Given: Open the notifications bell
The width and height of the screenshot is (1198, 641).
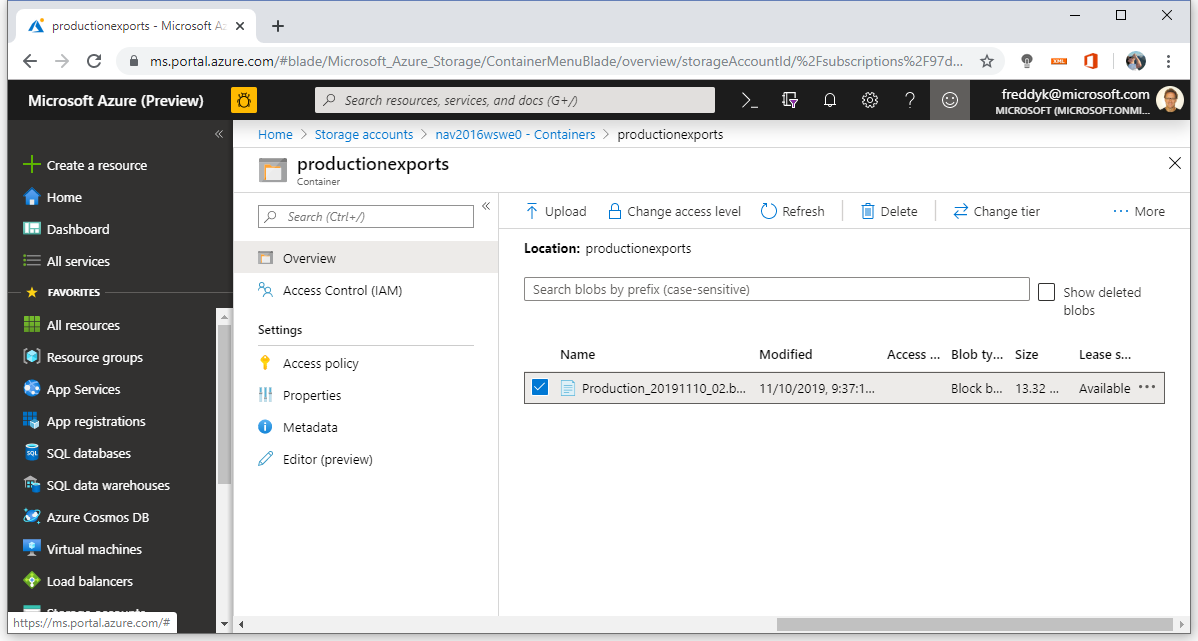Looking at the screenshot, I should tap(830, 100).
